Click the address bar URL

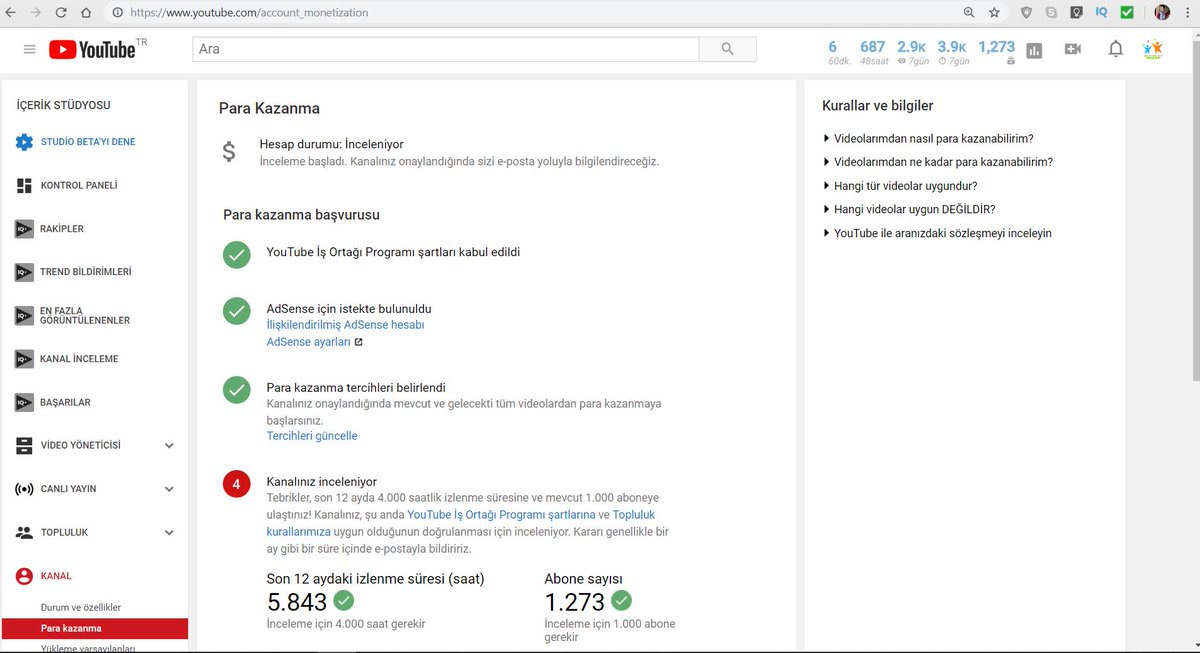click(249, 13)
